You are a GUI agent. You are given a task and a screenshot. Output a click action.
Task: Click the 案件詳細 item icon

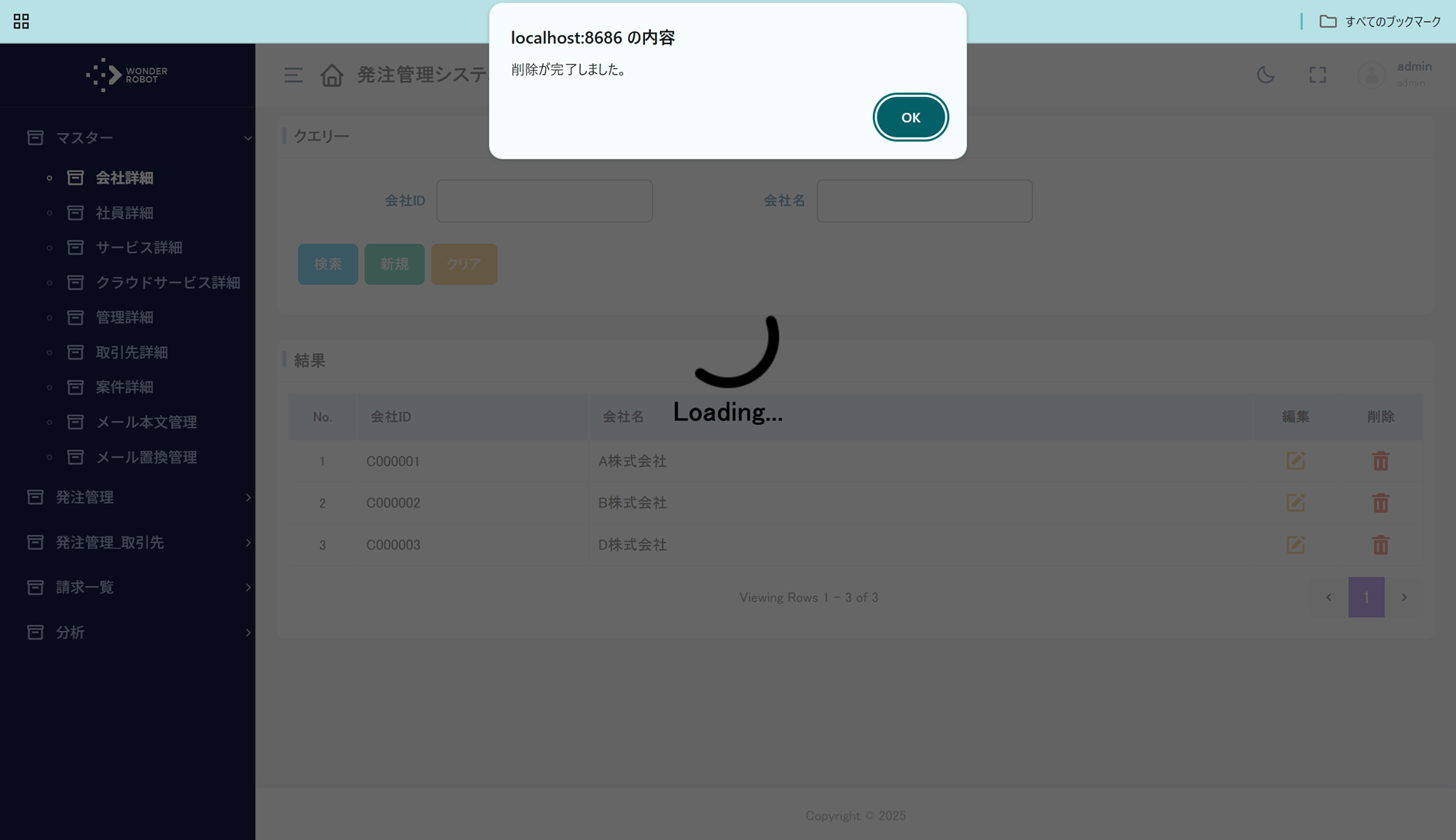point(75,387)
